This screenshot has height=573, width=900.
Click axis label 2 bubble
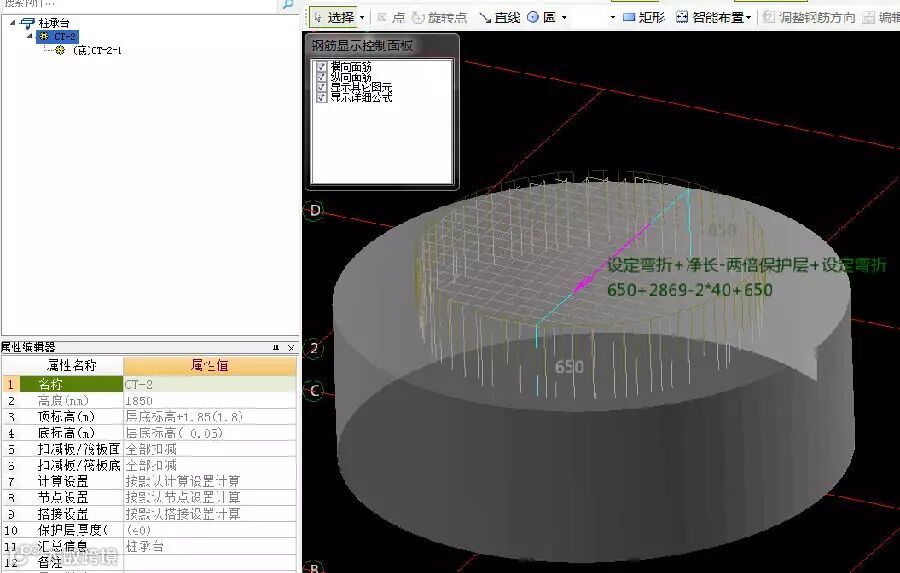(x=313, y=348)
